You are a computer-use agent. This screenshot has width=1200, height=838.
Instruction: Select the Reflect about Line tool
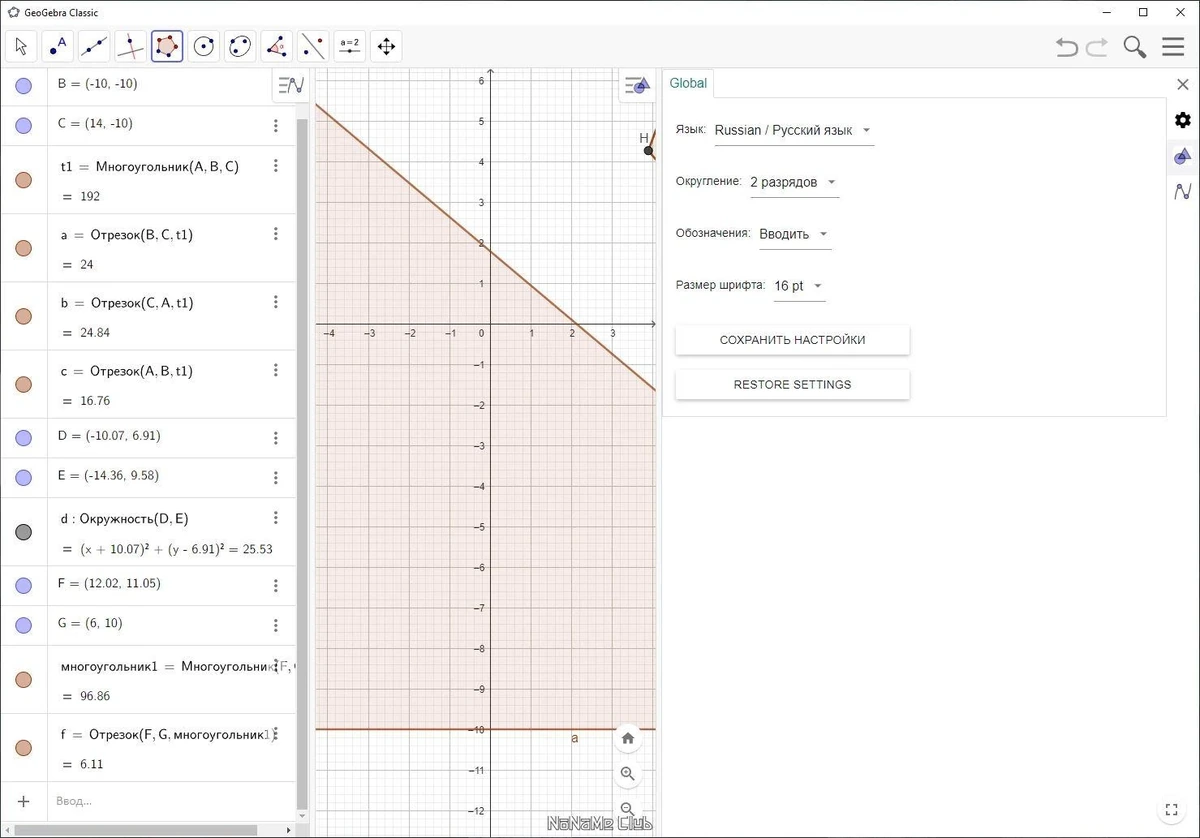pyautogui.click(x=313, y=46)
